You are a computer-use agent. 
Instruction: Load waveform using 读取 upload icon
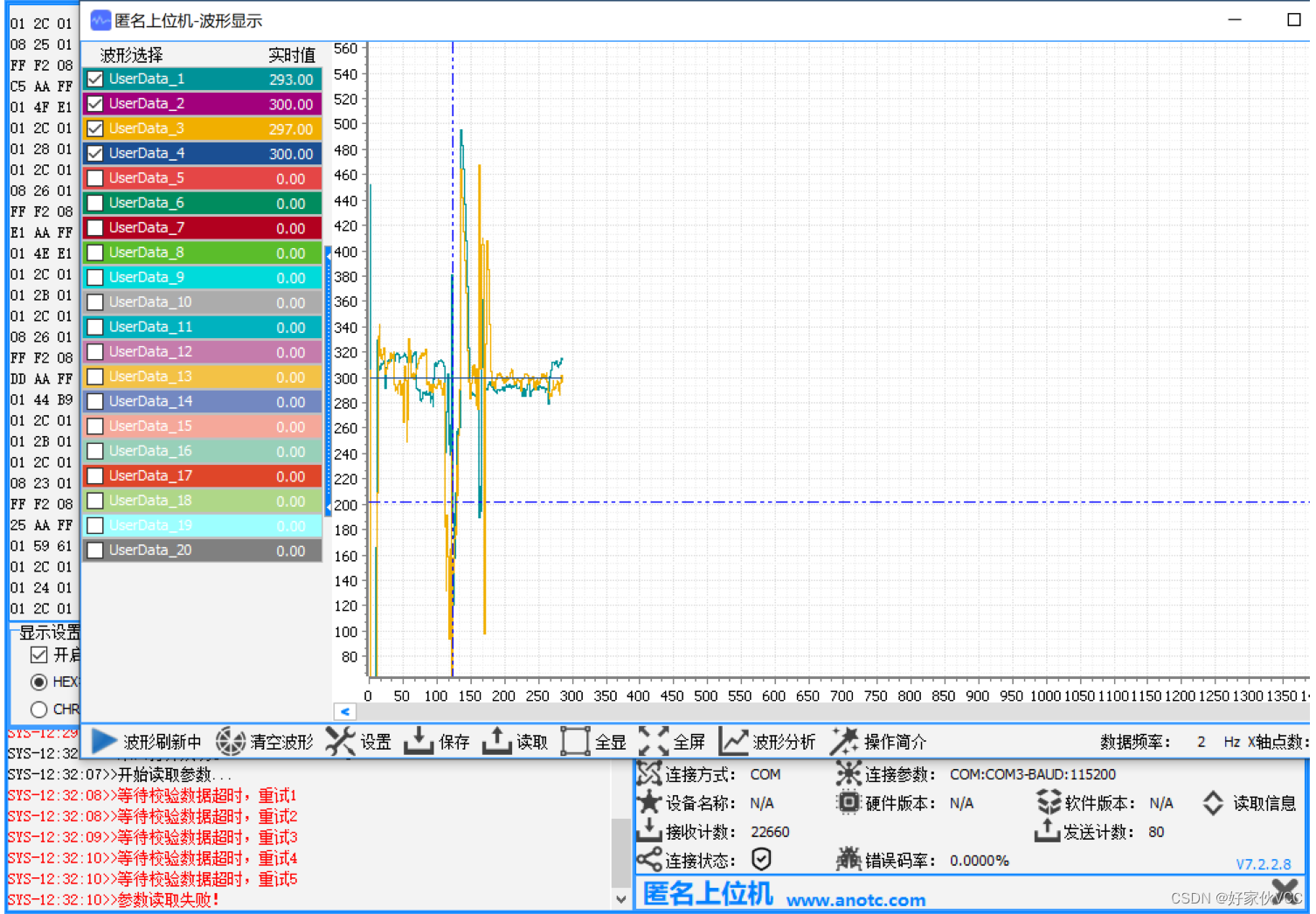click(496, 741)
